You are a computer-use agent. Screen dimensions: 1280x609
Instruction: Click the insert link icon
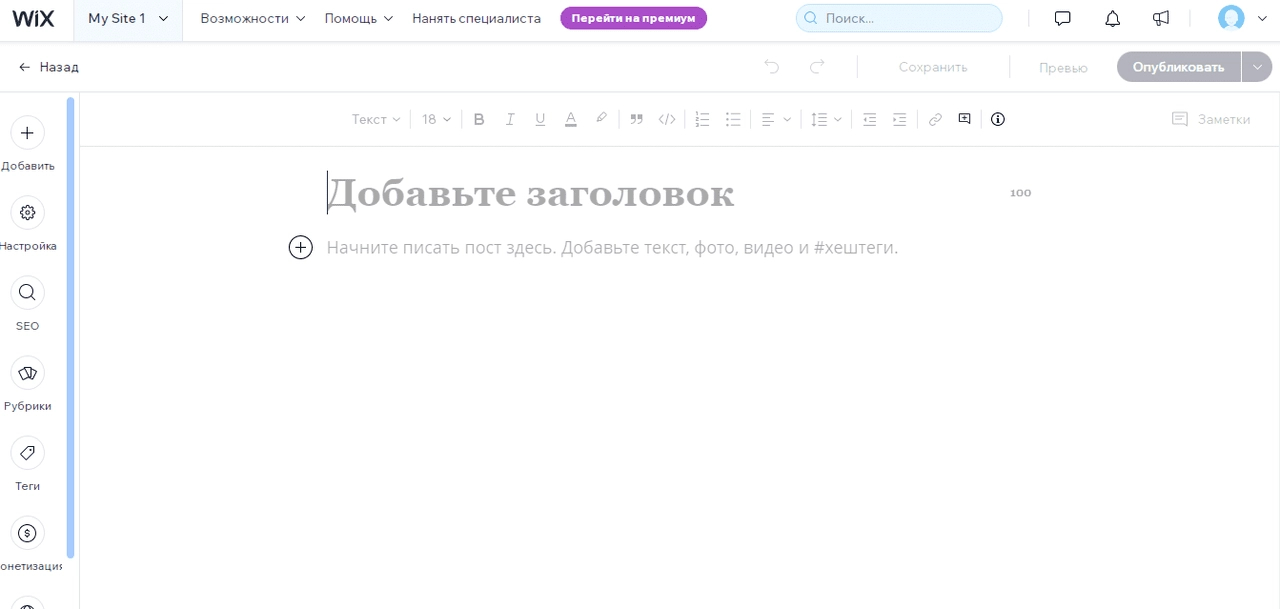pyautogui.click(x=935, y=119)
